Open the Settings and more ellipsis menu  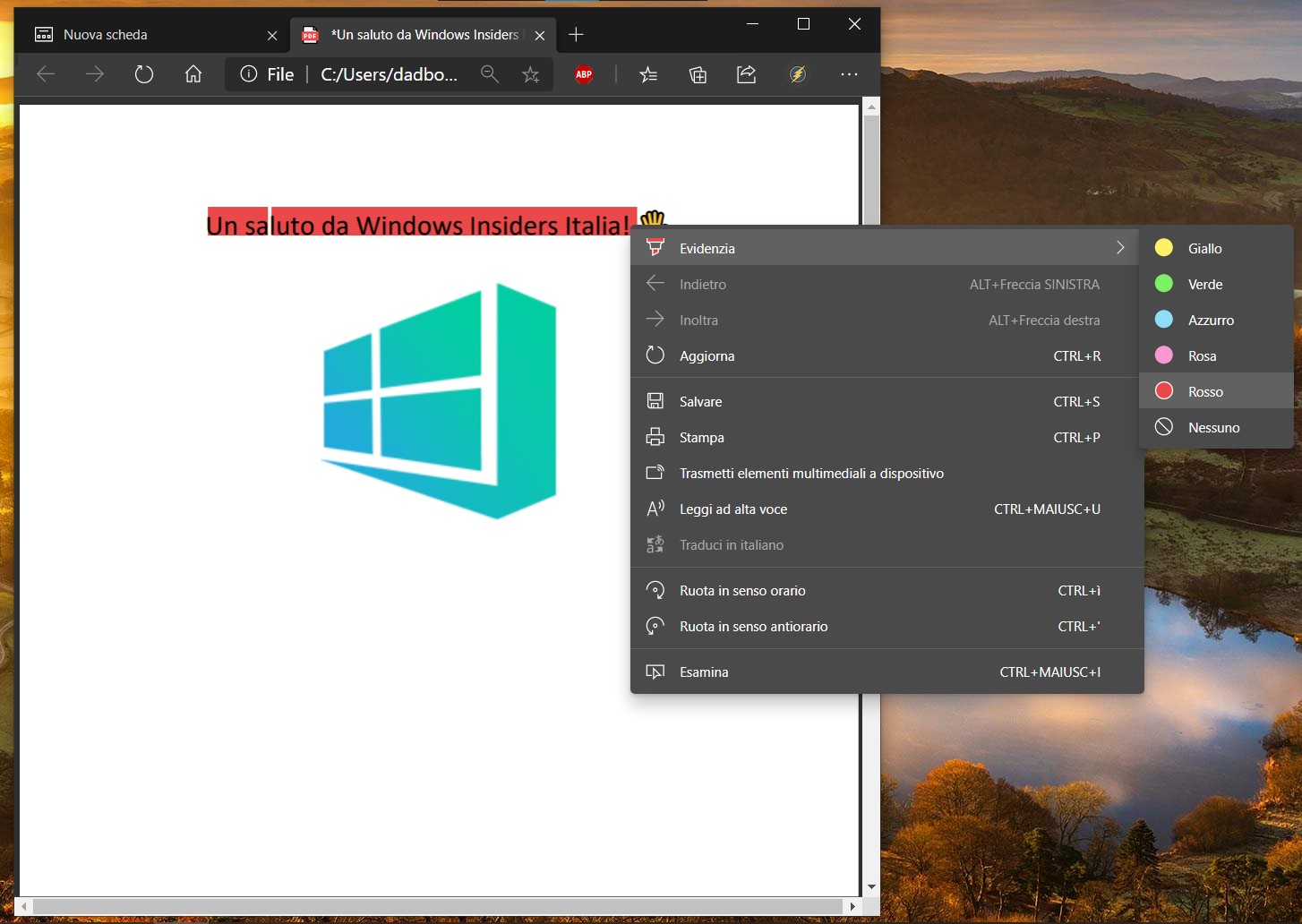tap(849, 74)
